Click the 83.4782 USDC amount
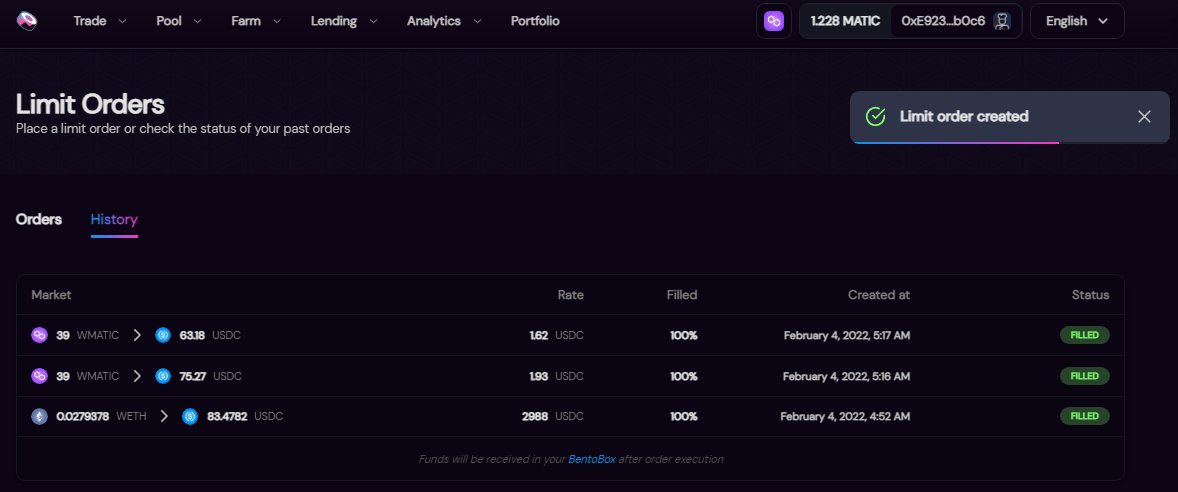 tap(245, 416)
